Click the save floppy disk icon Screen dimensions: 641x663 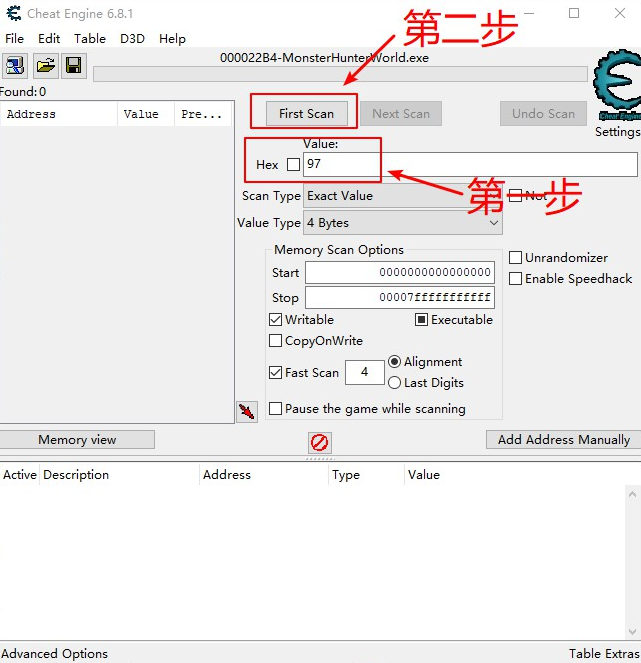point(73,66)
